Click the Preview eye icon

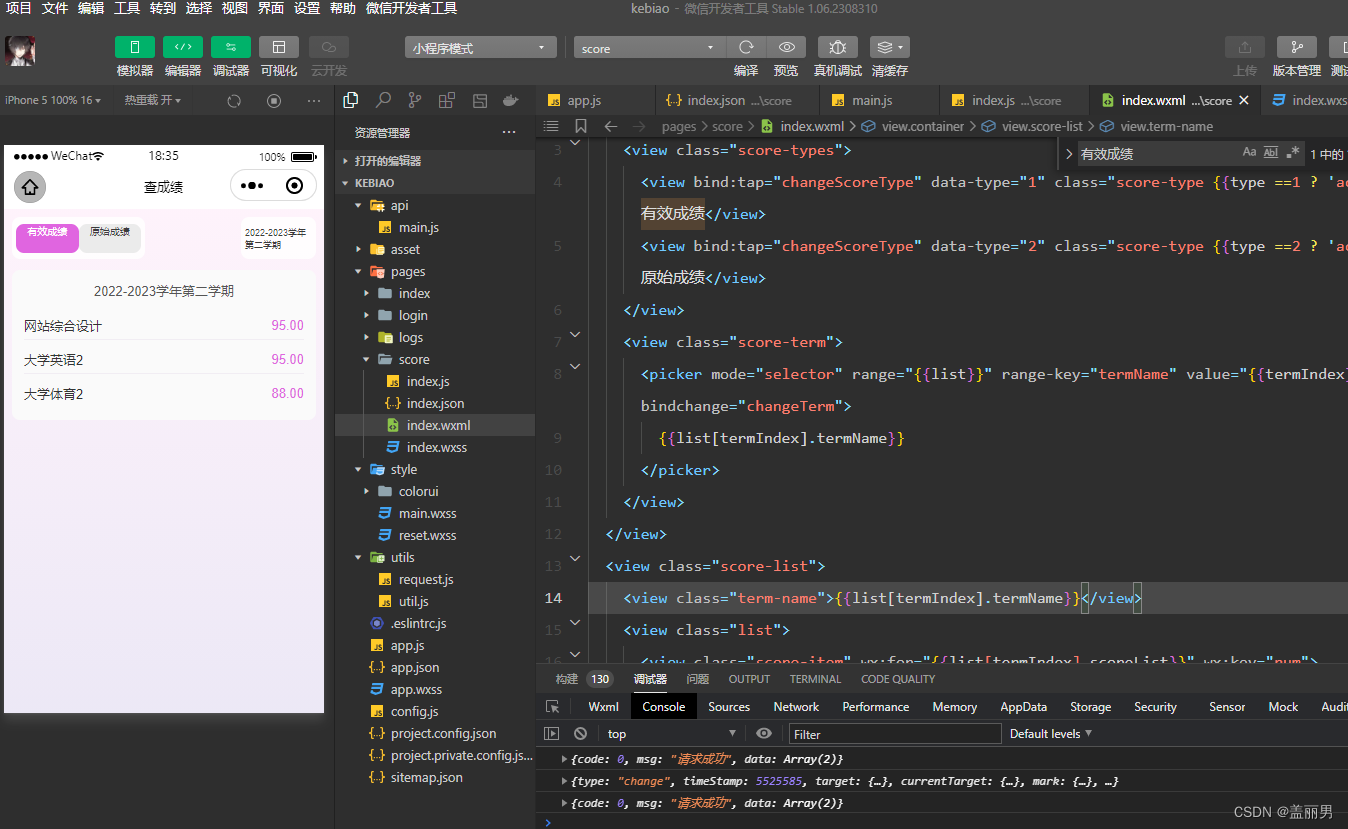[x=787, y=48]
